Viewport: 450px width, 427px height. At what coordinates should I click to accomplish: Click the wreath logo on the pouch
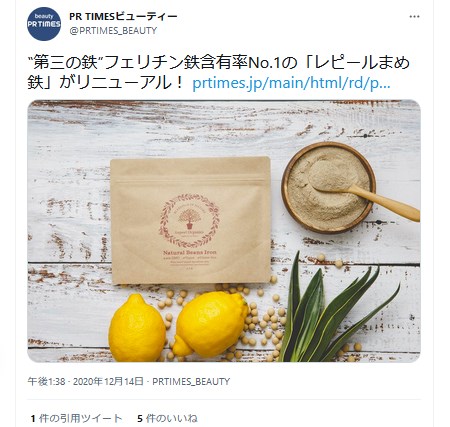pos(189,220)
